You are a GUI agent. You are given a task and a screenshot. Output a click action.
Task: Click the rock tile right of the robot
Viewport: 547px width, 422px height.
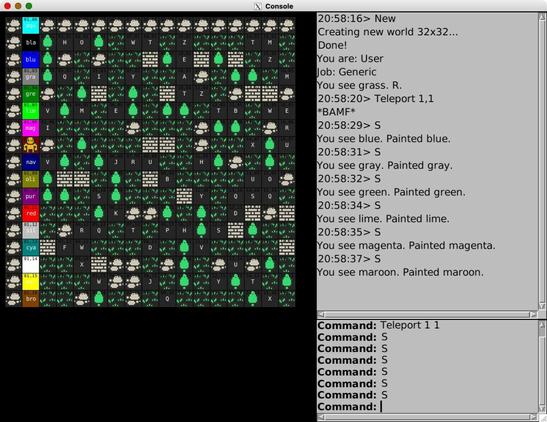(48, 145)
